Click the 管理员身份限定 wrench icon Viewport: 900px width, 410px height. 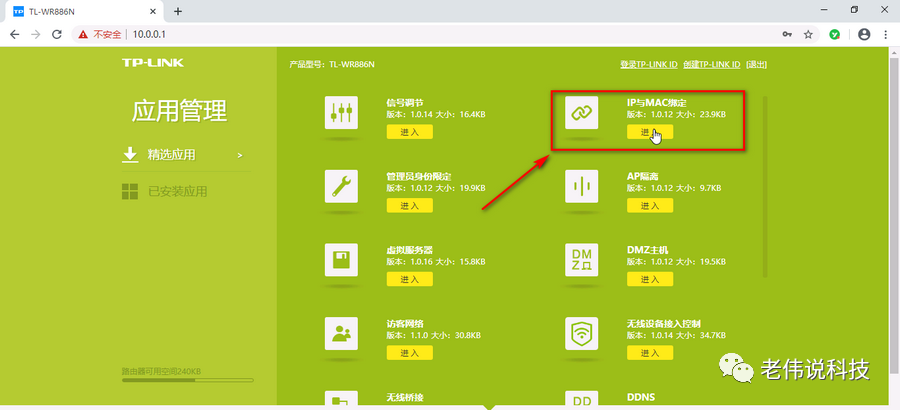[341, 186]
